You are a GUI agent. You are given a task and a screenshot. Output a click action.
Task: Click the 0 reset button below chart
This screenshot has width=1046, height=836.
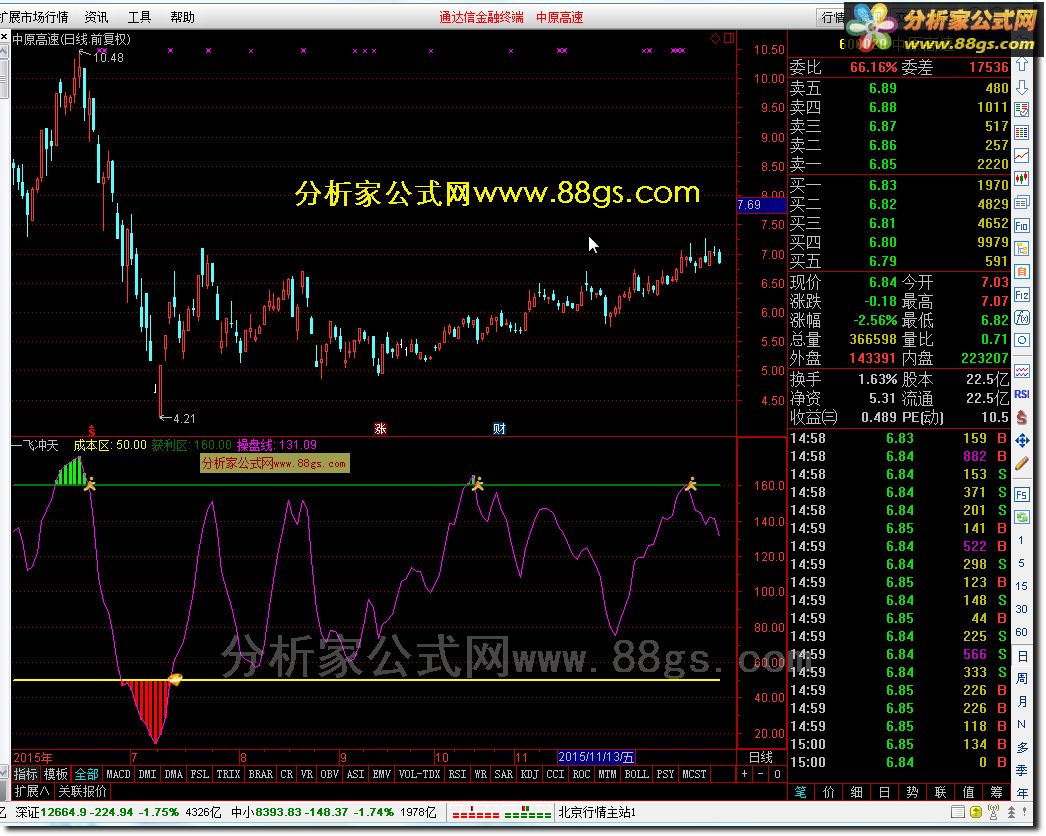[777, 775]
